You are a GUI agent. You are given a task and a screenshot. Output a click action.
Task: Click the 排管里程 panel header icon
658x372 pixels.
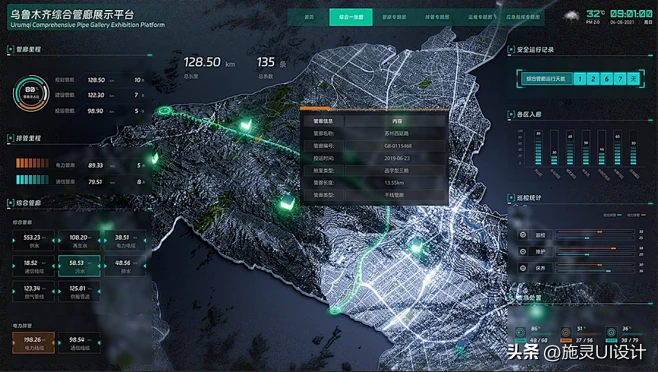[10, 138]
